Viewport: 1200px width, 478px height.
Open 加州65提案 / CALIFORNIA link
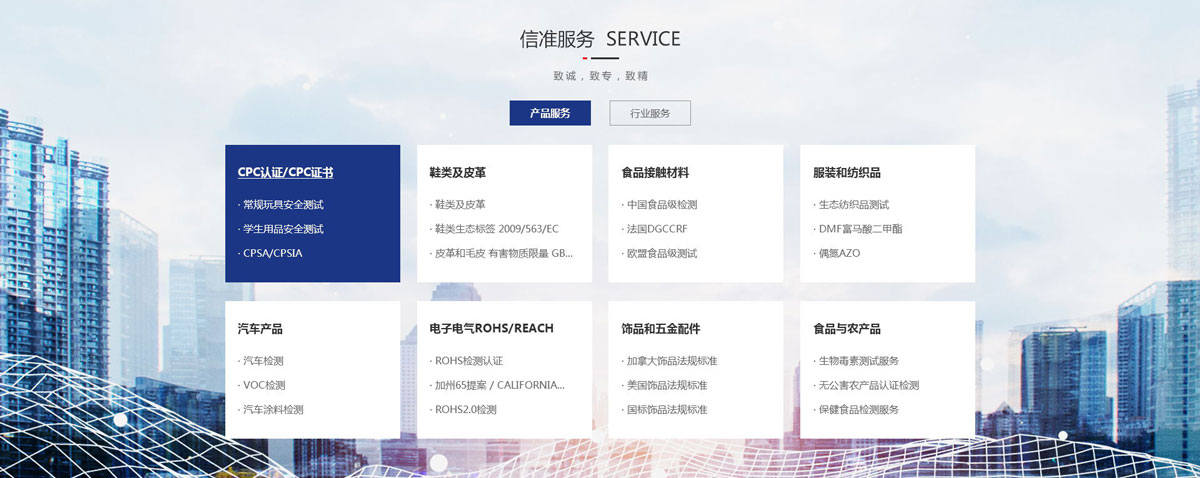pyautogui.click(x=500, y=385)
